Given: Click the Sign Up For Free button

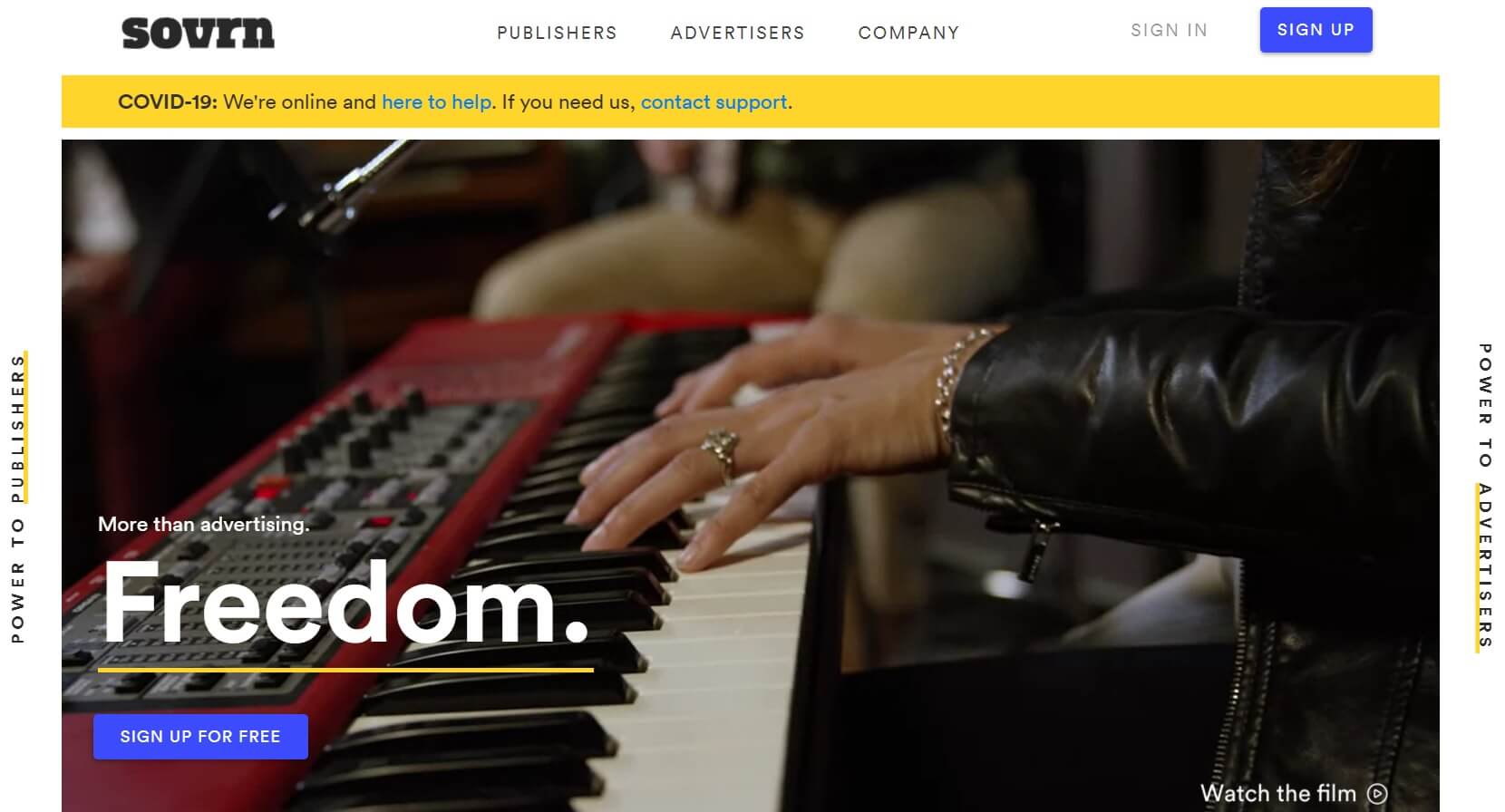Looking at the screenshot, I should (x=200, y=737).
